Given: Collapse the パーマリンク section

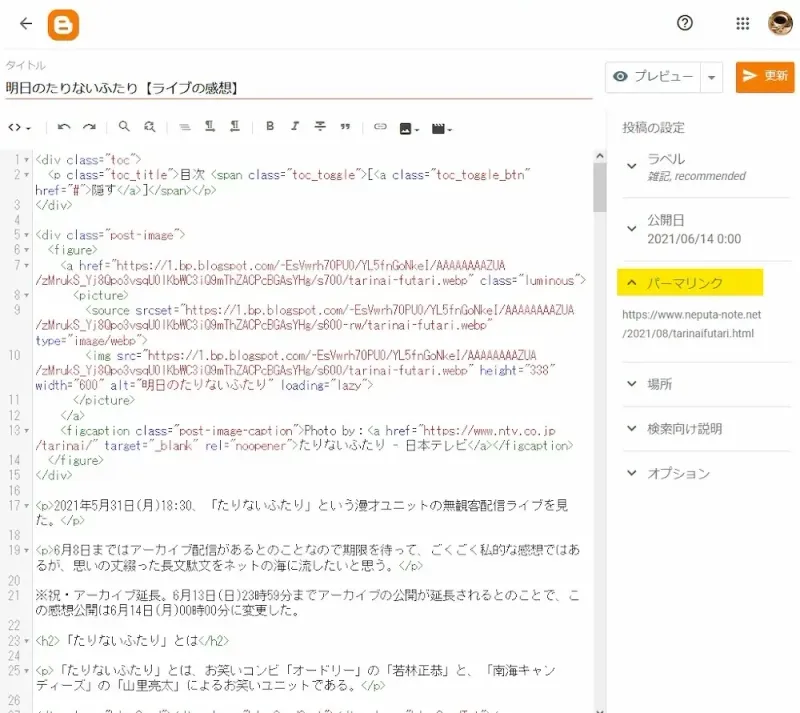Looking at the screenshot, I should click(631, 283).
